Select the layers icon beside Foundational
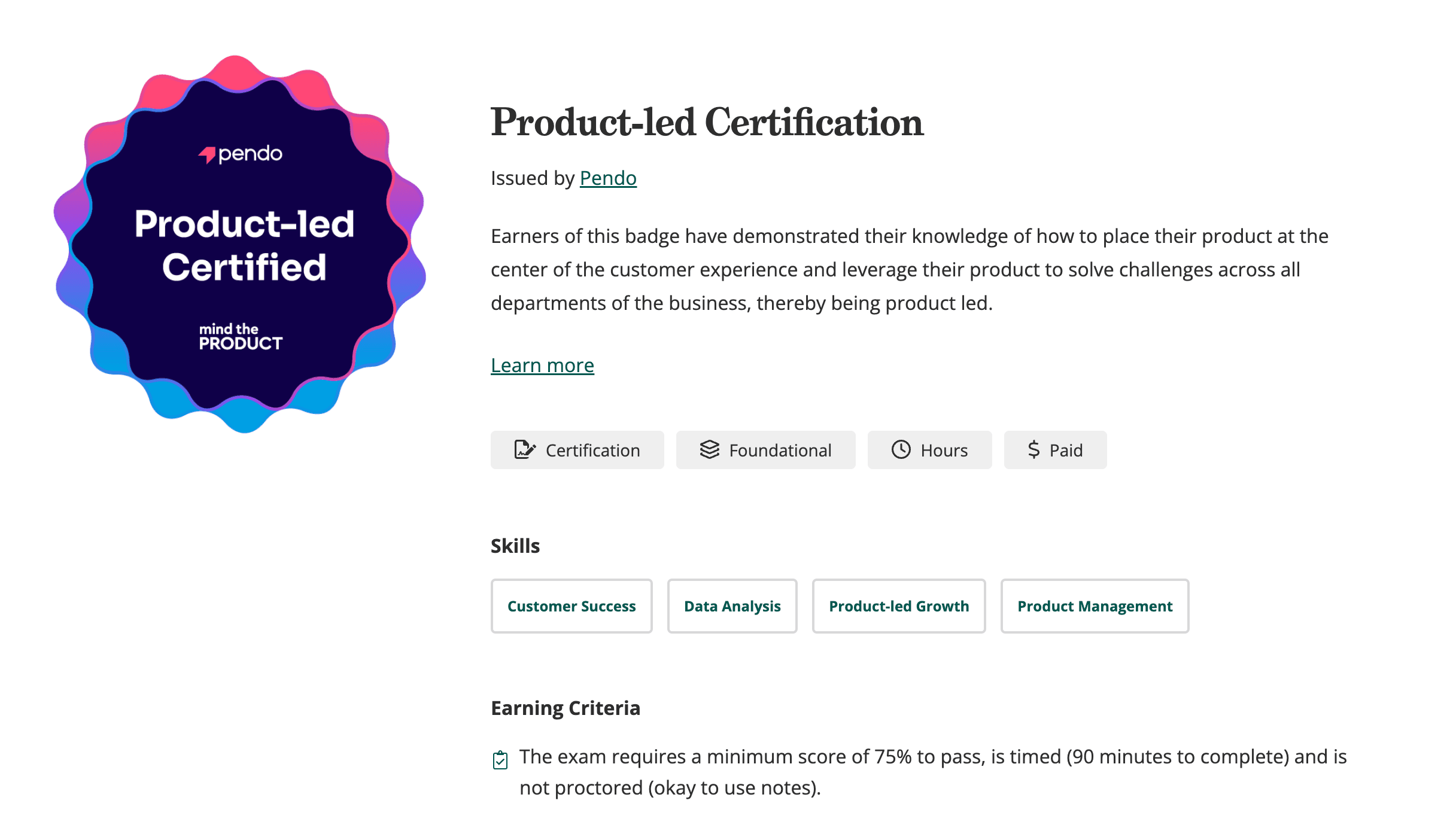1447x840 pixels. coord(710,450)
